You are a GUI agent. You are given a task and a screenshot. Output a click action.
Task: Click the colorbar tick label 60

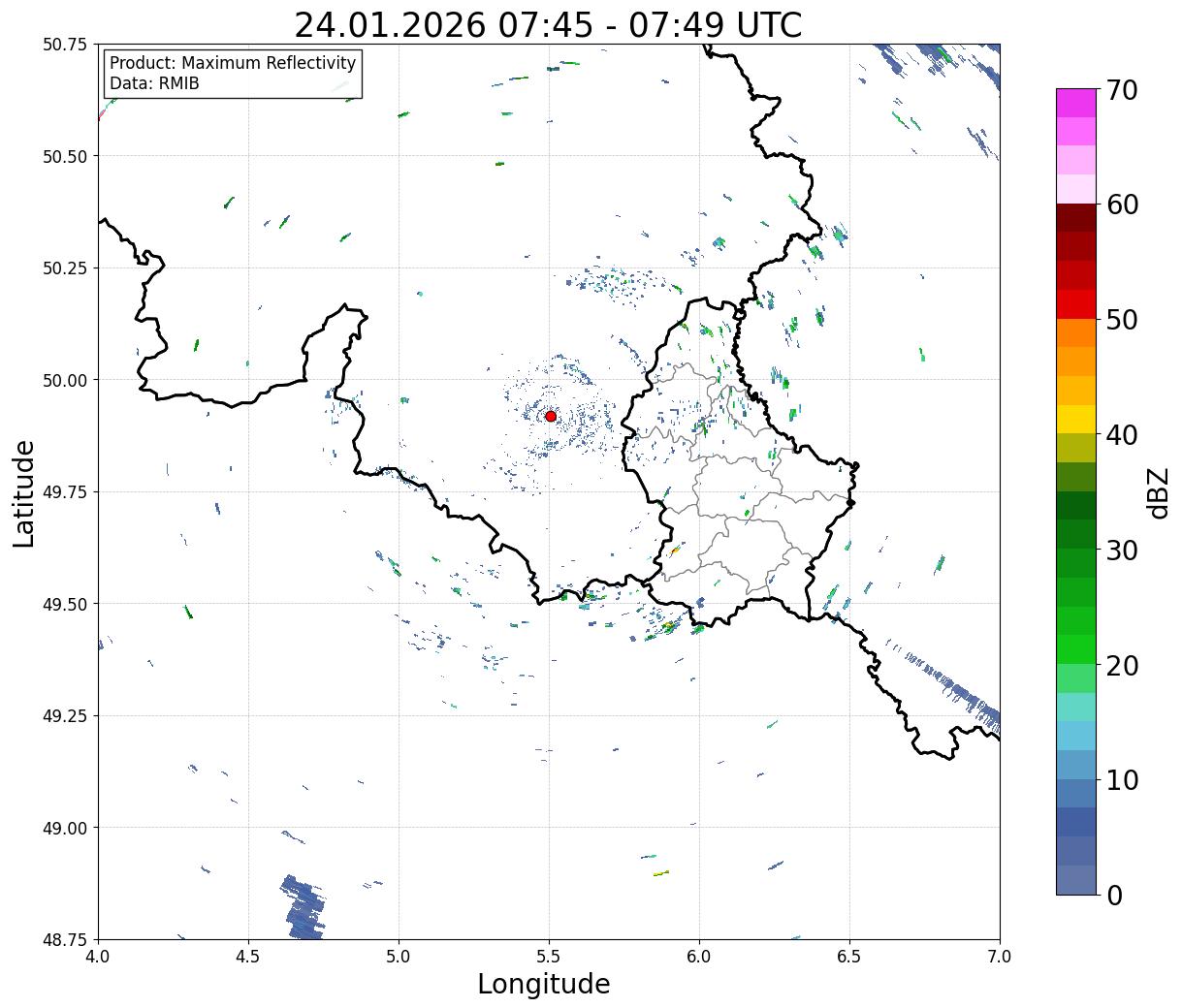pos(1122,205)
